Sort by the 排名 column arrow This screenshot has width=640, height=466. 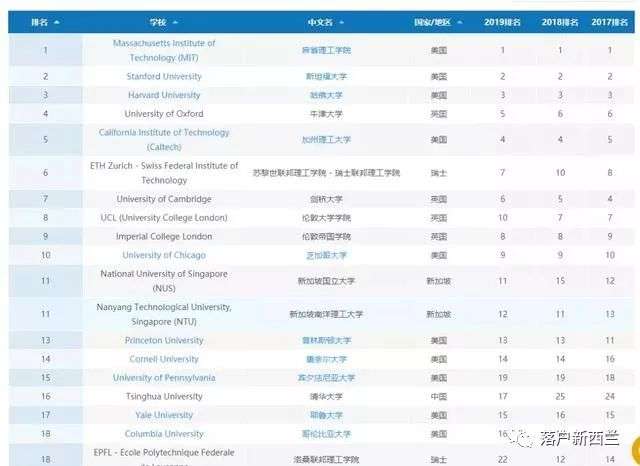pyautogui.click(x=56, y=22)
